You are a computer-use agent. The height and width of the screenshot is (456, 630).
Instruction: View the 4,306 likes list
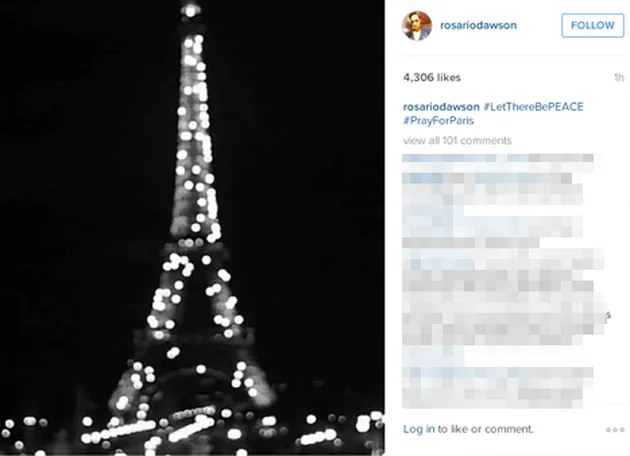click(x=432, y=78)
